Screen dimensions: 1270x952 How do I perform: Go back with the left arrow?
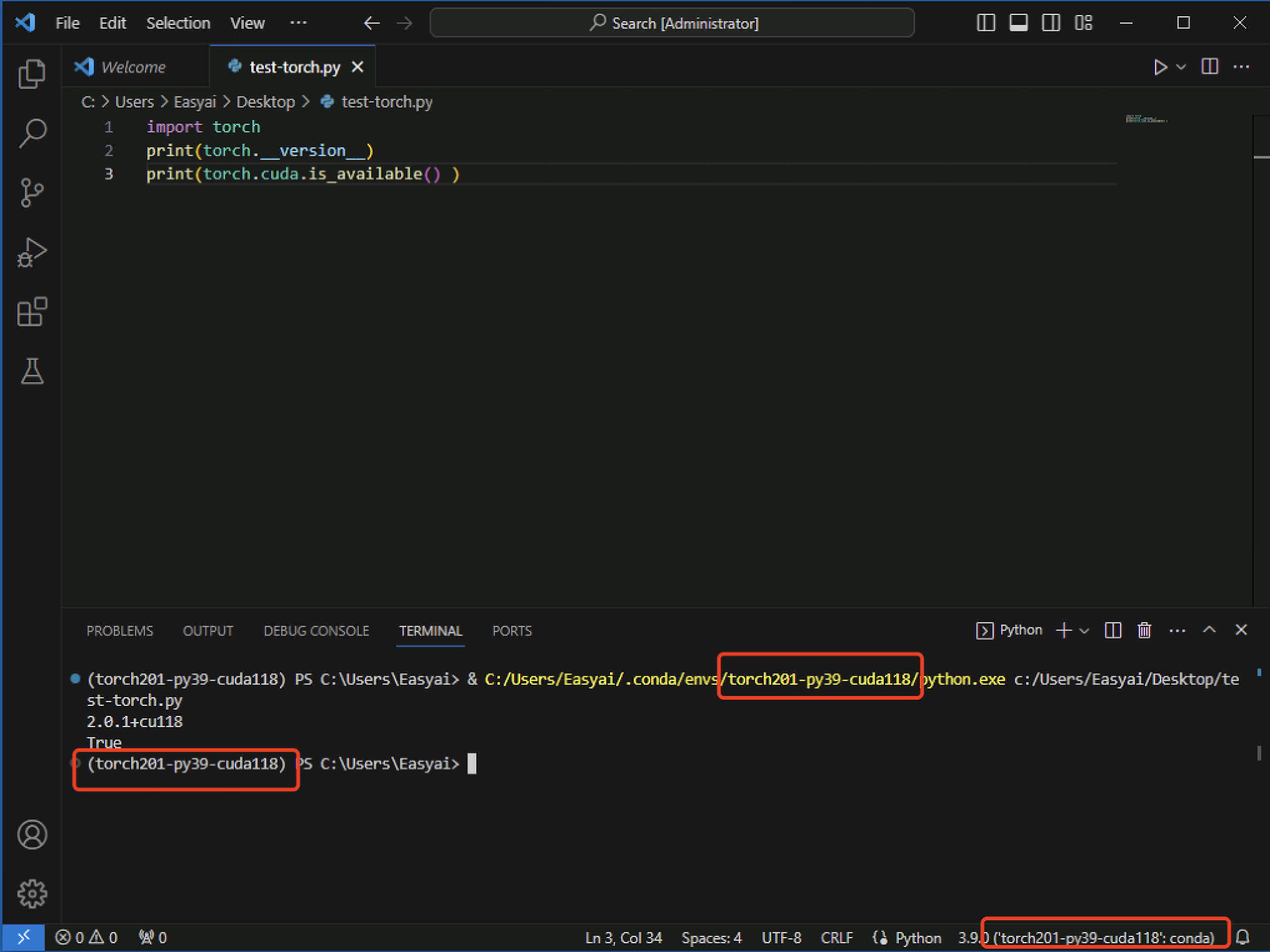[372, 23]
